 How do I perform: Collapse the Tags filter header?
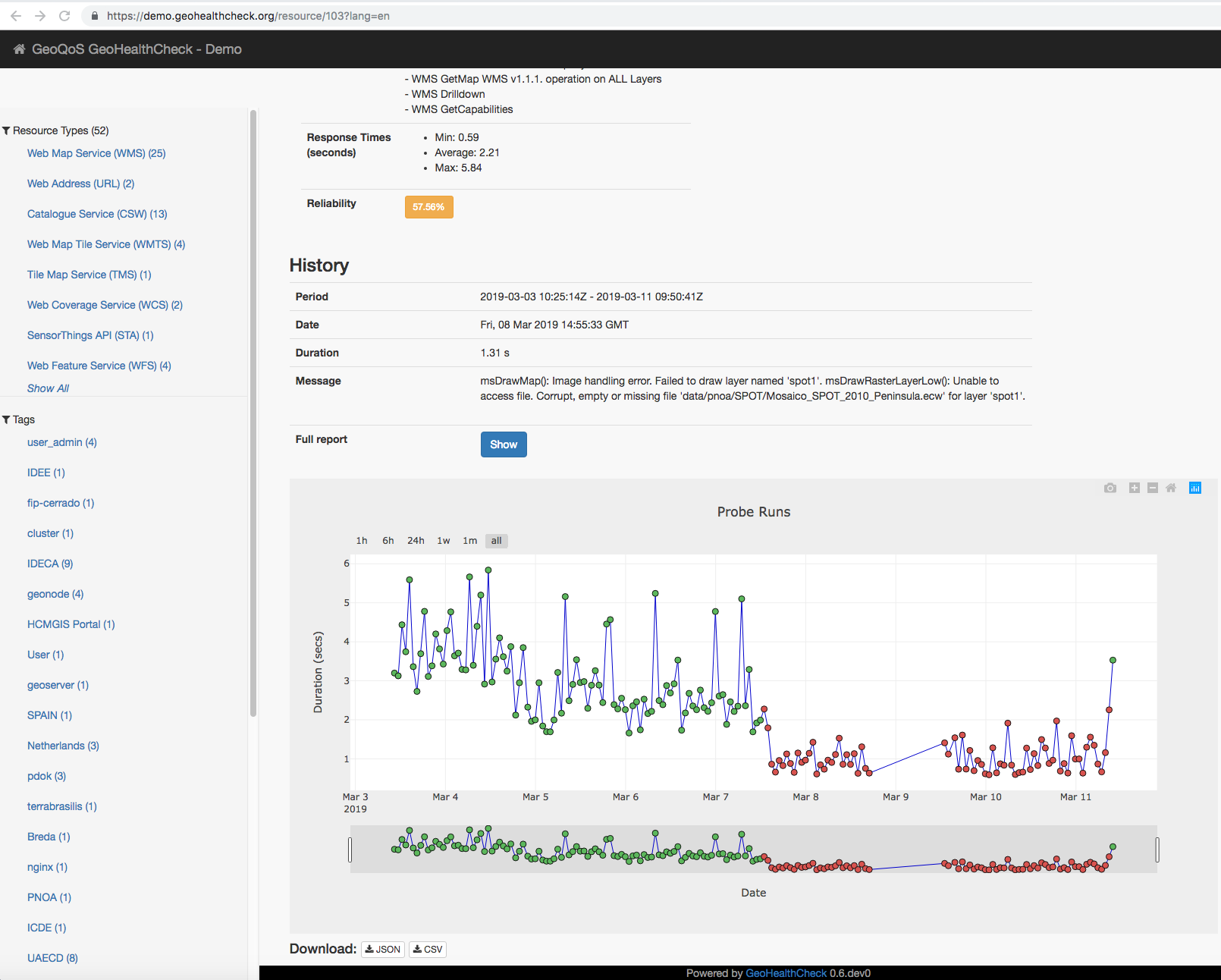(19, 419)
